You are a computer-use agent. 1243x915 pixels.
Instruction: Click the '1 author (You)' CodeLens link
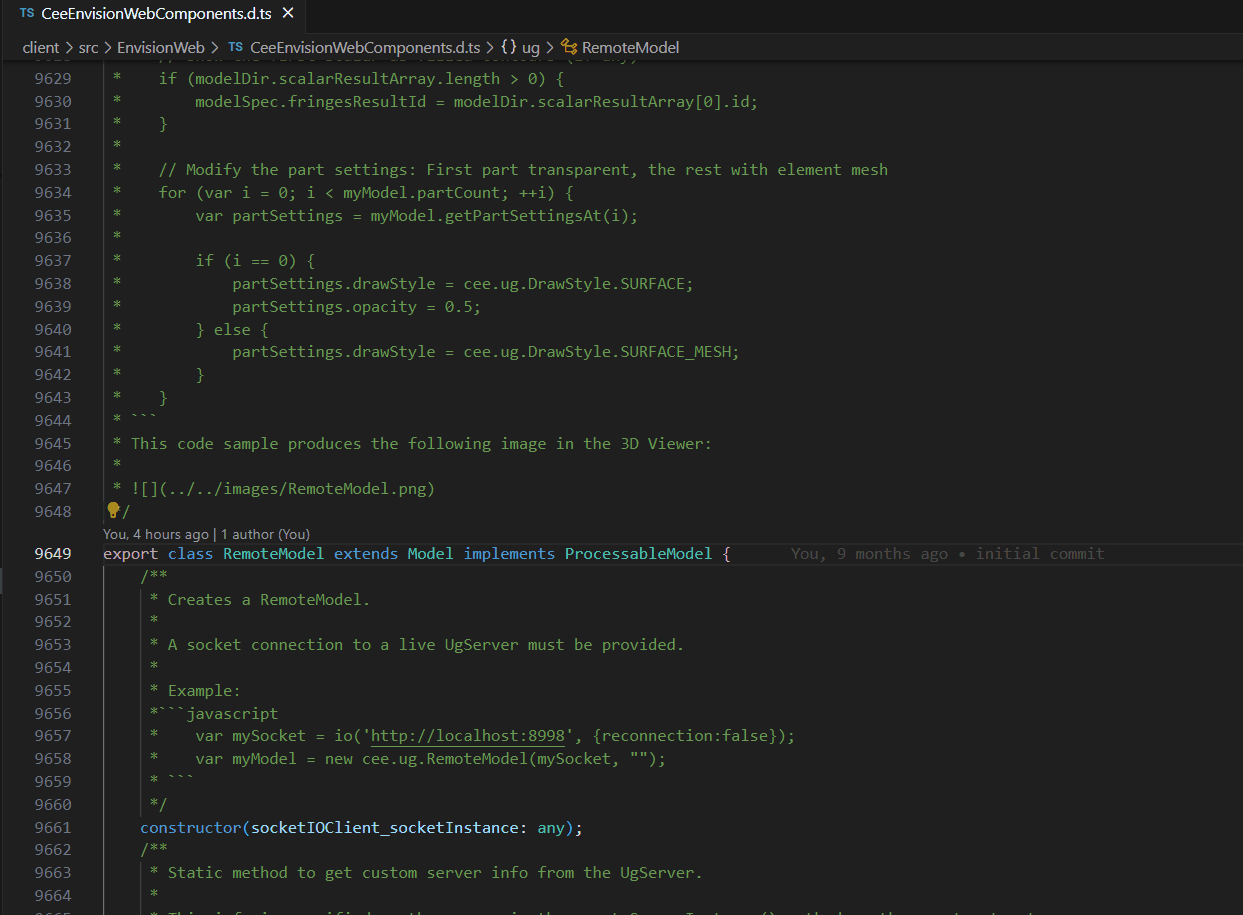[265, 534]
